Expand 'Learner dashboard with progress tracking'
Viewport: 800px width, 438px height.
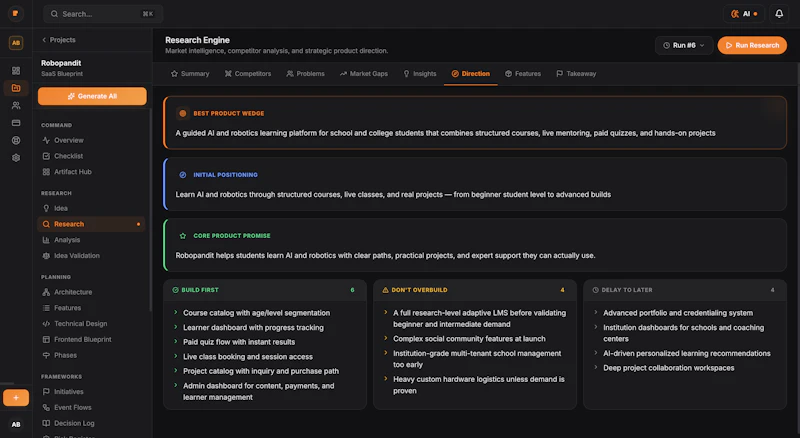coord(176,327)
